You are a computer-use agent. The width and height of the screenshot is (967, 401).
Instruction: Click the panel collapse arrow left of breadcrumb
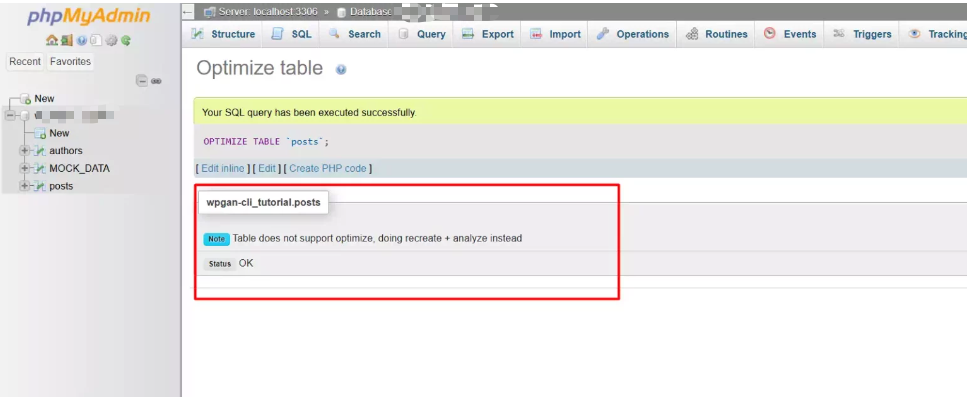point(188,12)
